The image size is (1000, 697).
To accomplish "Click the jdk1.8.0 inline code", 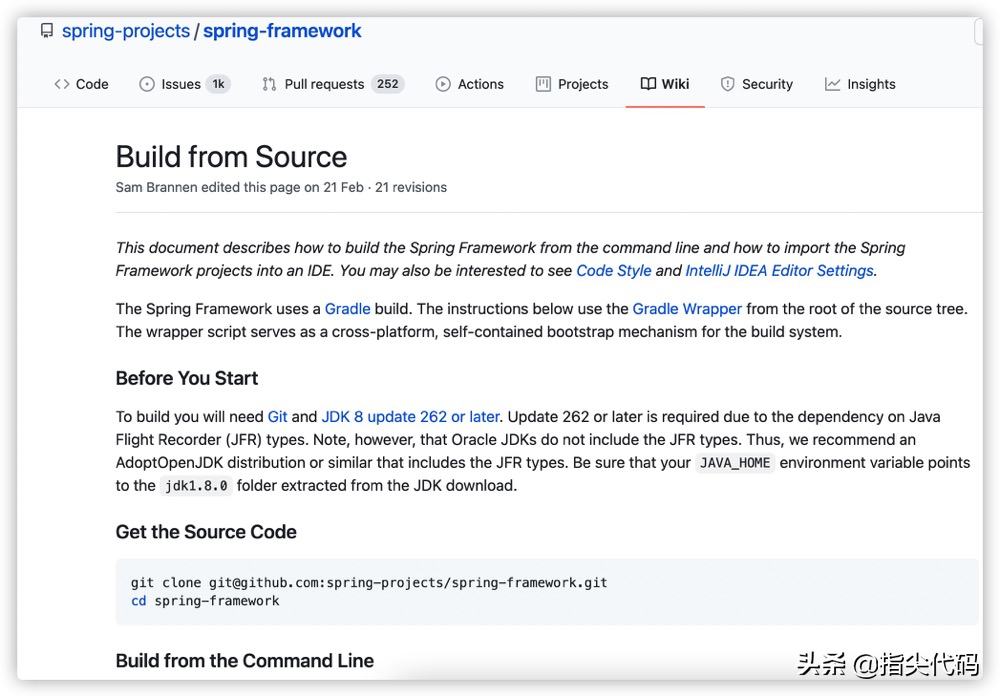I will click(x=196, y=486).
